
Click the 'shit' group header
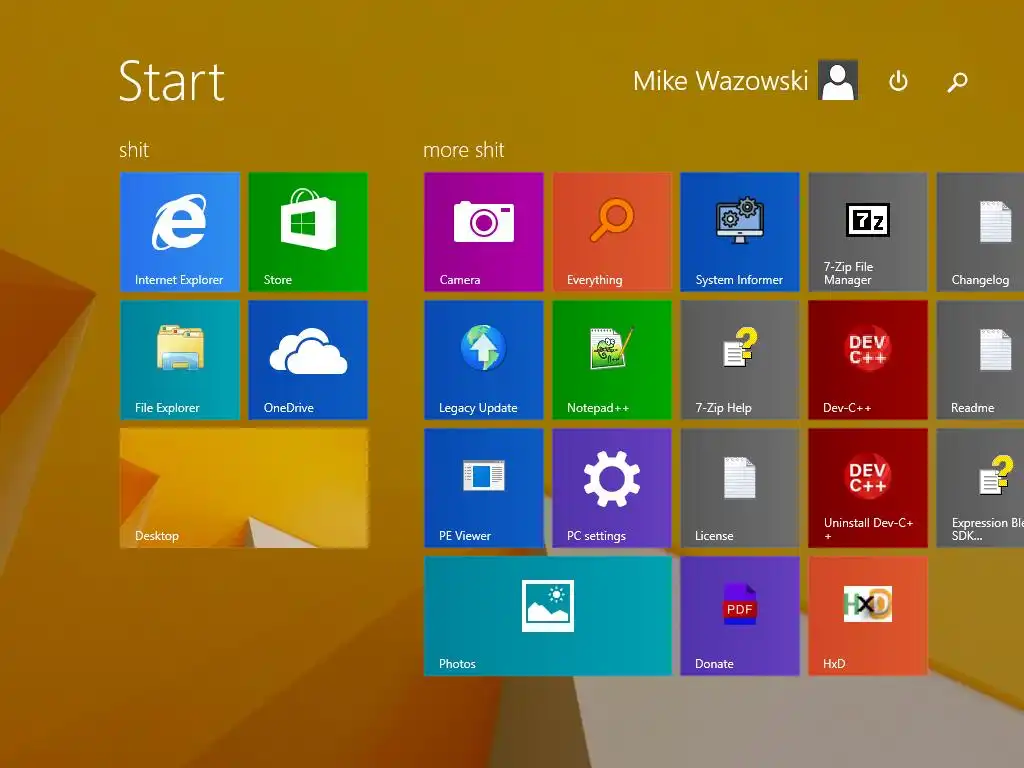click(134, 150)
